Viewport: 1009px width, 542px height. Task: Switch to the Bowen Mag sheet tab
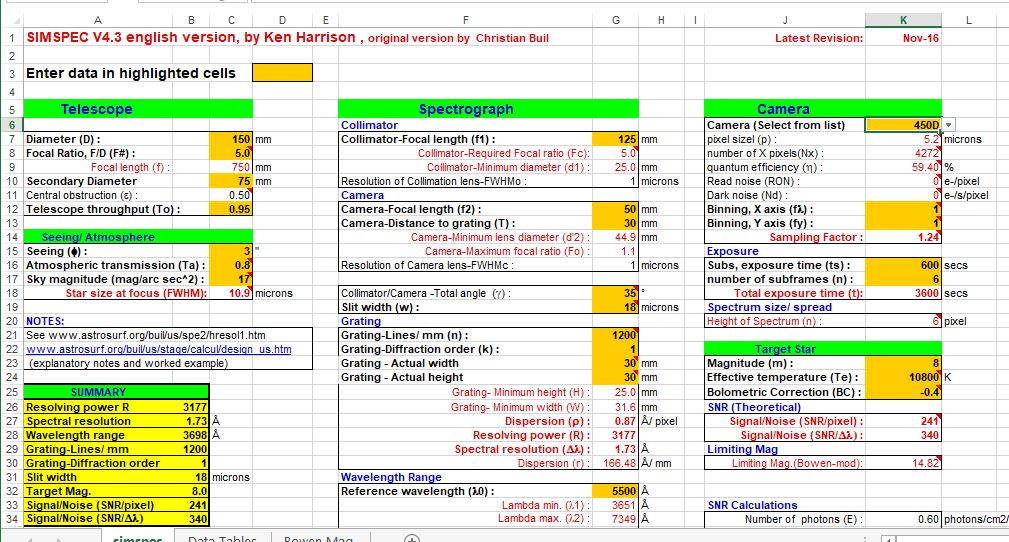coord(318,537)
